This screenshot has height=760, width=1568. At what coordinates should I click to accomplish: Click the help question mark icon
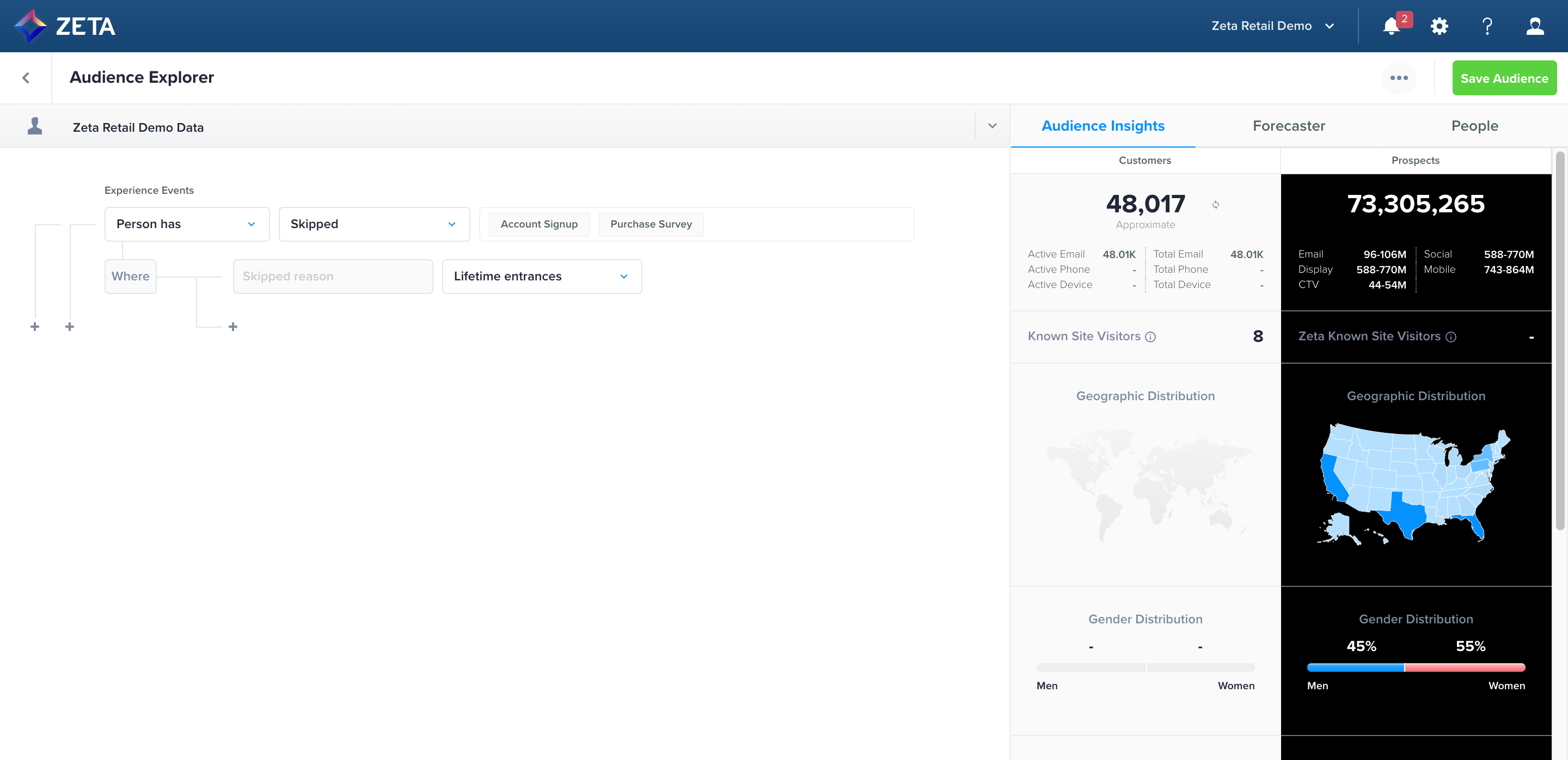pos(1487,26)
